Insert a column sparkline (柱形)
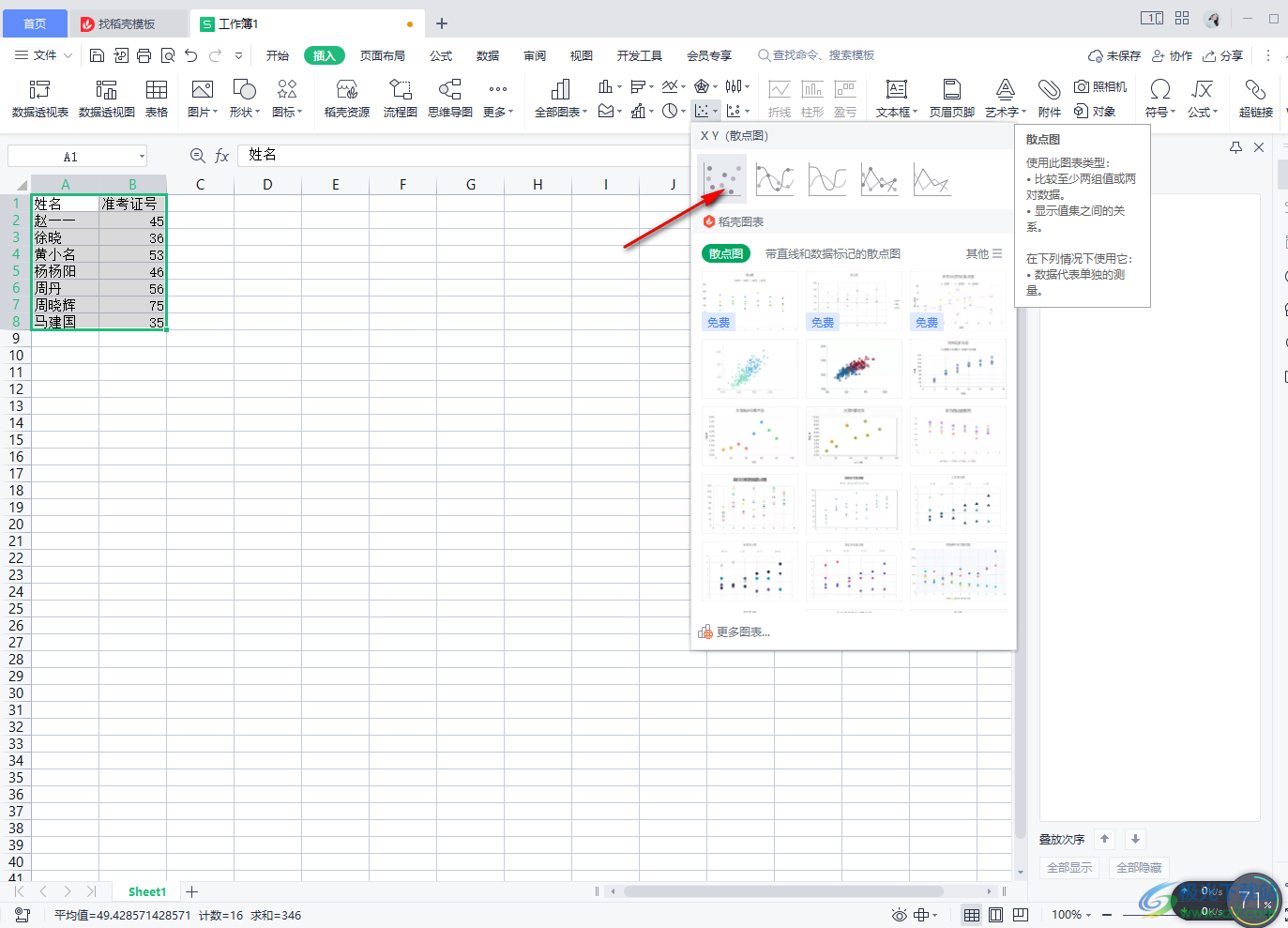This screenshot has width=1288, height=928. pyautogui.click(x=812, y=99)
